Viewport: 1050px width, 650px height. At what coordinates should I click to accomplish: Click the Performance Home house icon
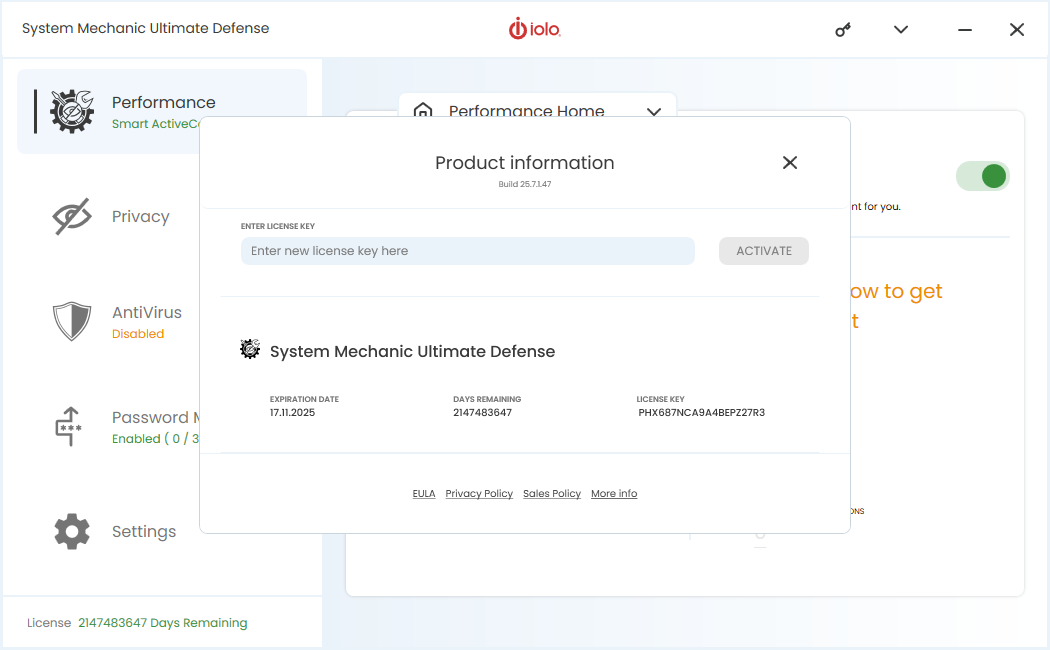423,110
